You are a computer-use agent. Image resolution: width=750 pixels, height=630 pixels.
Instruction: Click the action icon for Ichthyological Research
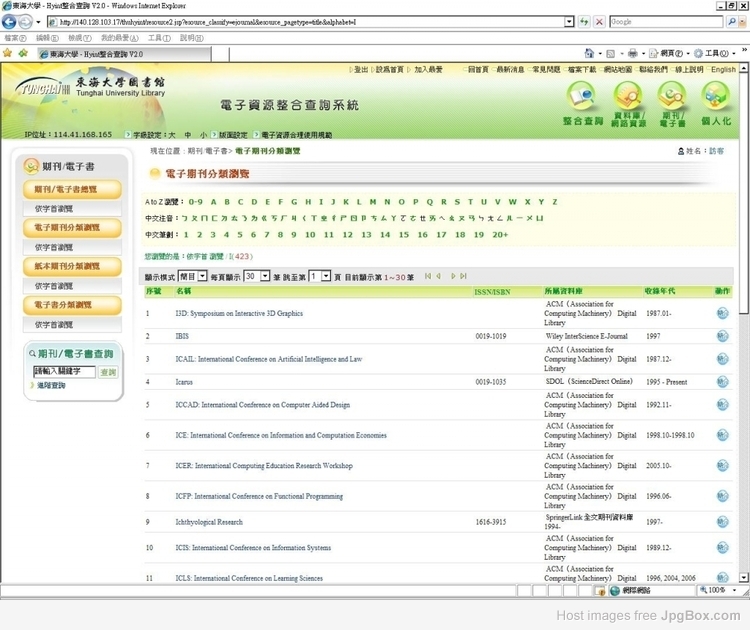pyautogui.click(x=722, y=522)
